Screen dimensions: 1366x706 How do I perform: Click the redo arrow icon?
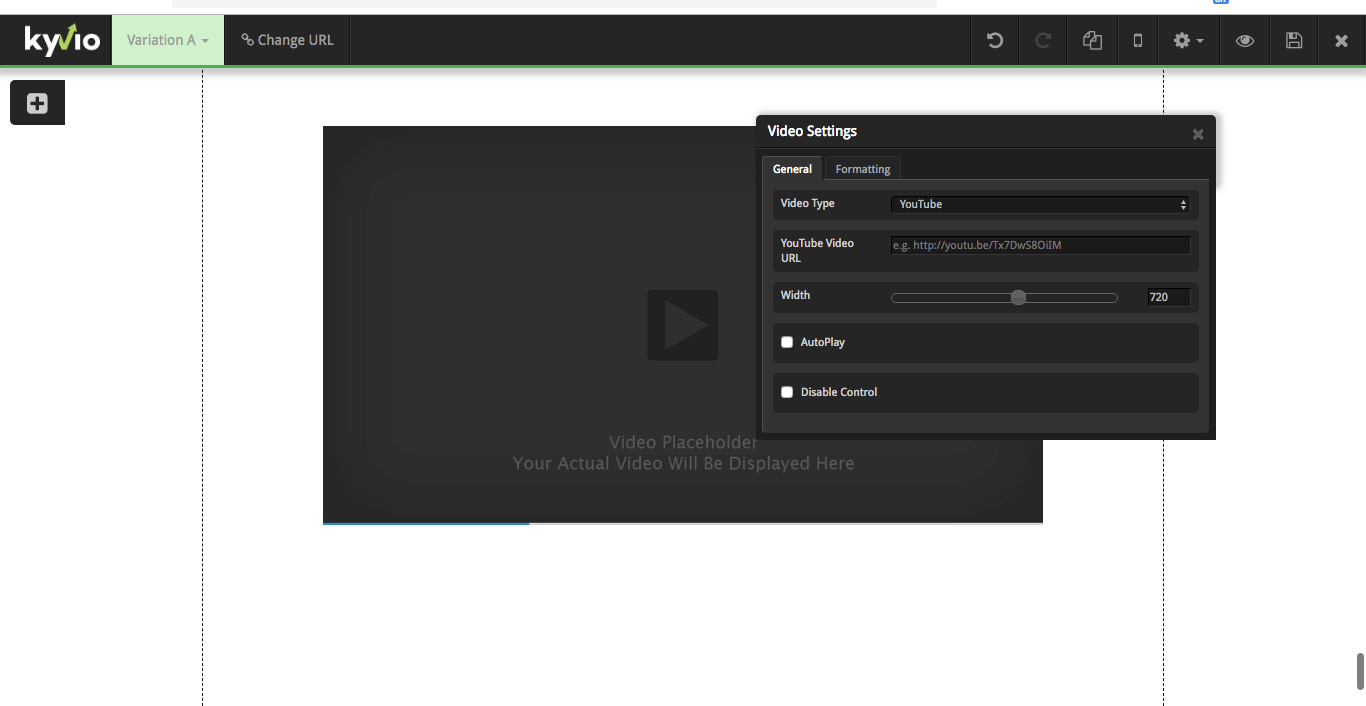1043,40
